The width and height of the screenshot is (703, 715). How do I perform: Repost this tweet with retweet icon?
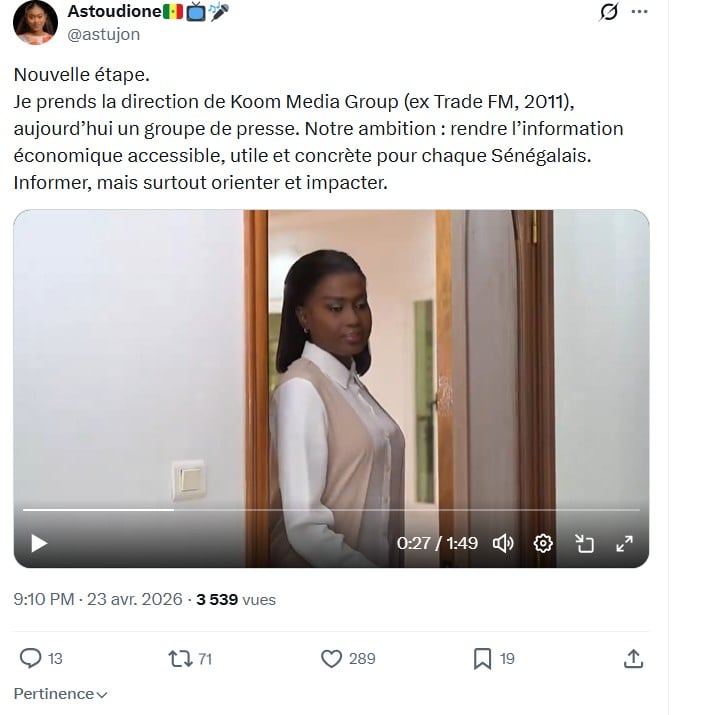(x=180, y=658)
